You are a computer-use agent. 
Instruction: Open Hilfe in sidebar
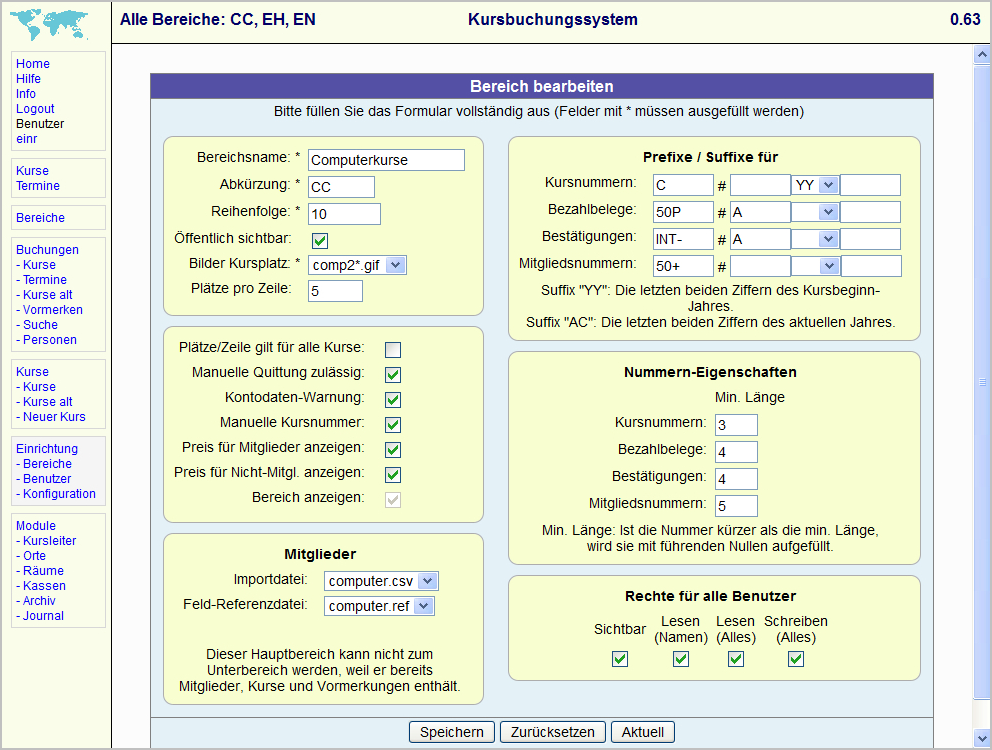point(28,79)
